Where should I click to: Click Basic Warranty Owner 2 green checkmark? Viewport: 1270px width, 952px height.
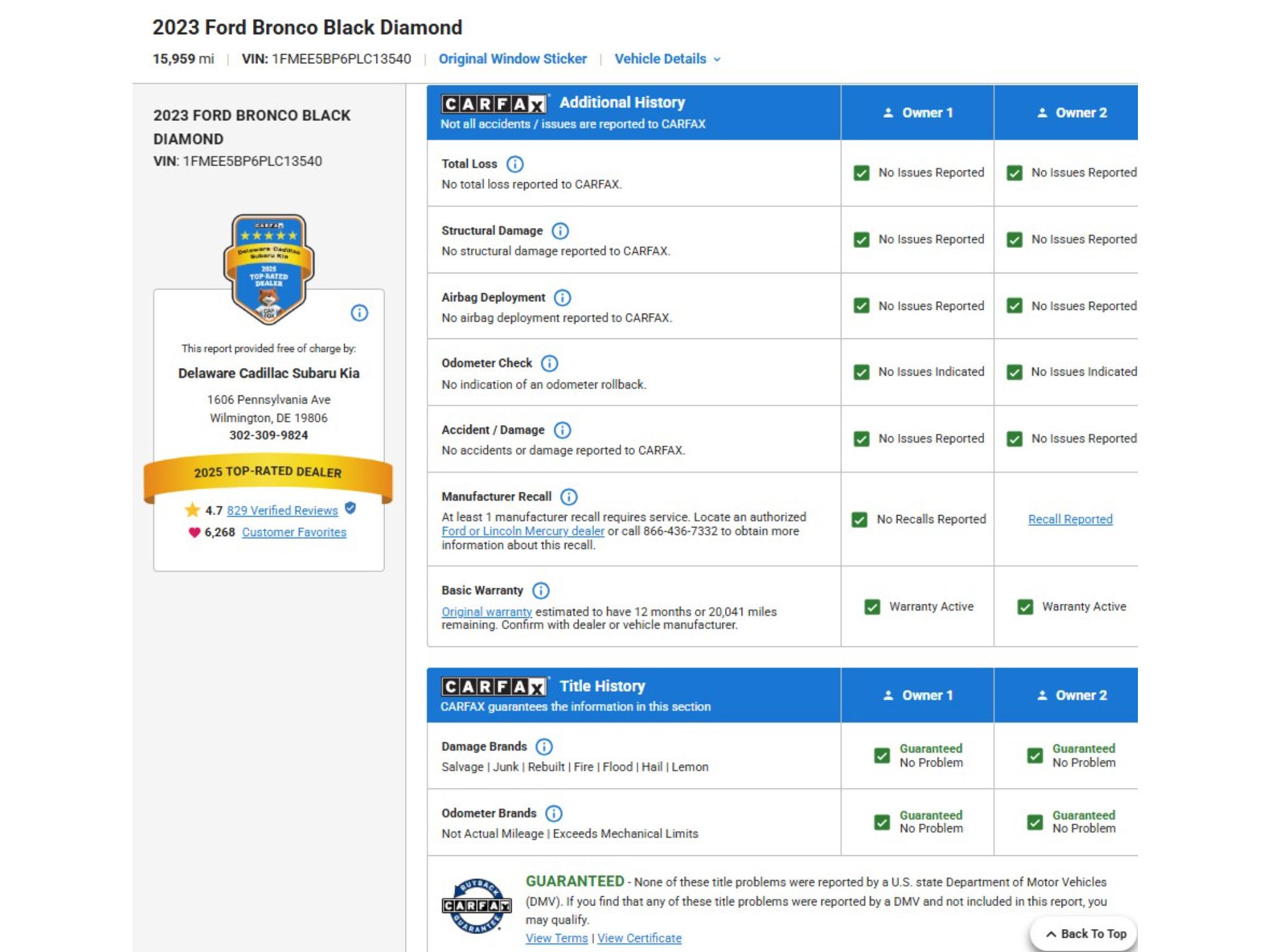1025,607
